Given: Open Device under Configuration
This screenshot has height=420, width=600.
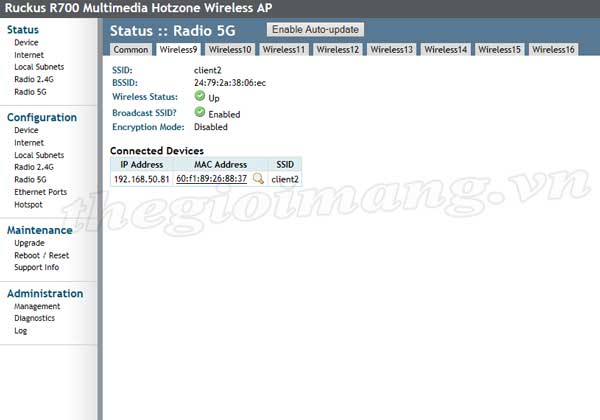Looking at the screenshot, I should [x=26, y=130].
